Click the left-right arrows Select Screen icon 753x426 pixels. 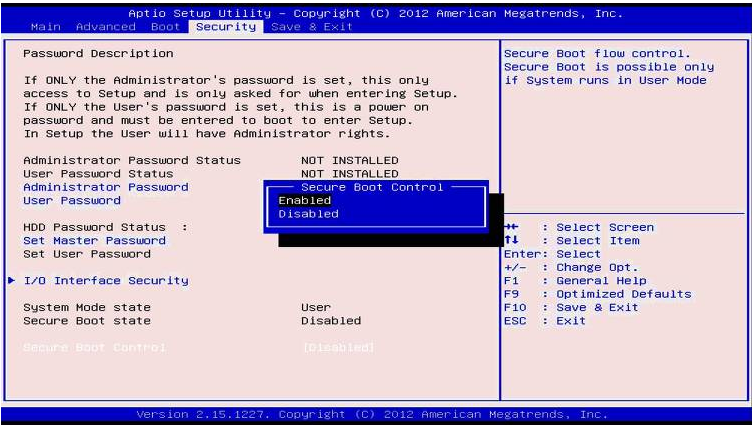pos(513,227)
